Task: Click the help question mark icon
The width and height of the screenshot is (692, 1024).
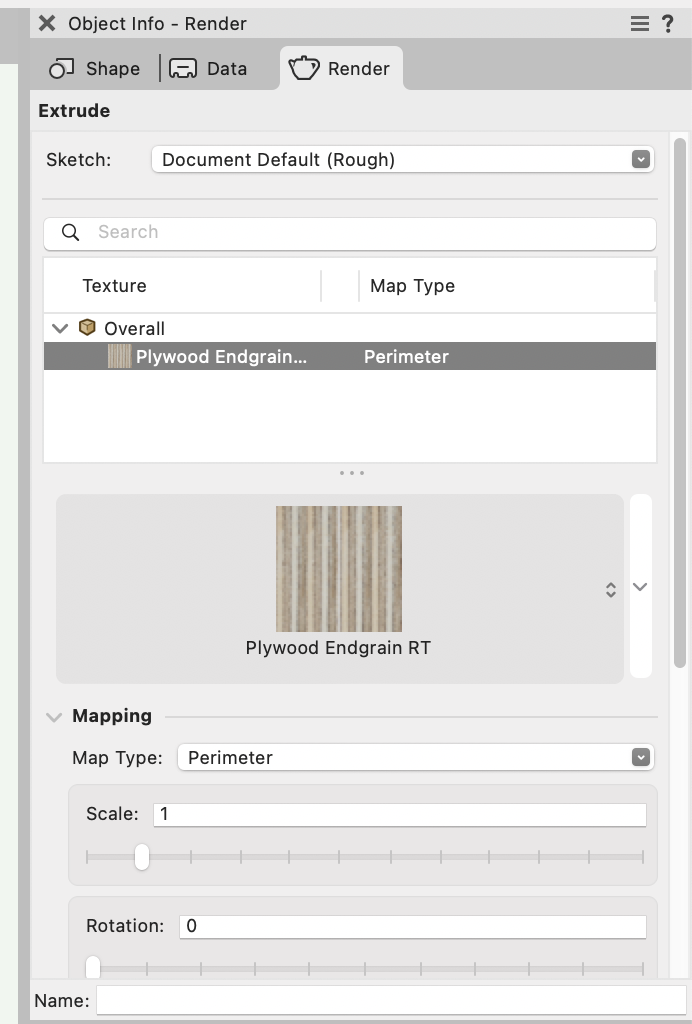Action: [668, 23]
